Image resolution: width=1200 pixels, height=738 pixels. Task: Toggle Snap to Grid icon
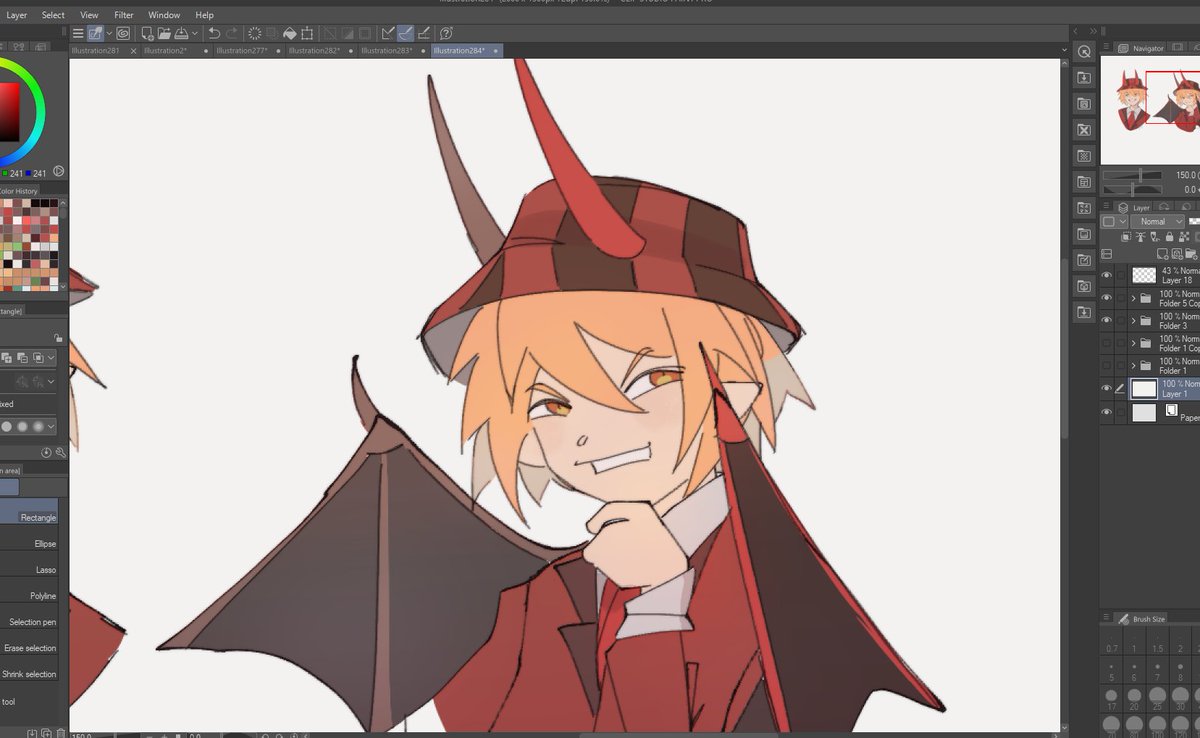click(424, 33)
